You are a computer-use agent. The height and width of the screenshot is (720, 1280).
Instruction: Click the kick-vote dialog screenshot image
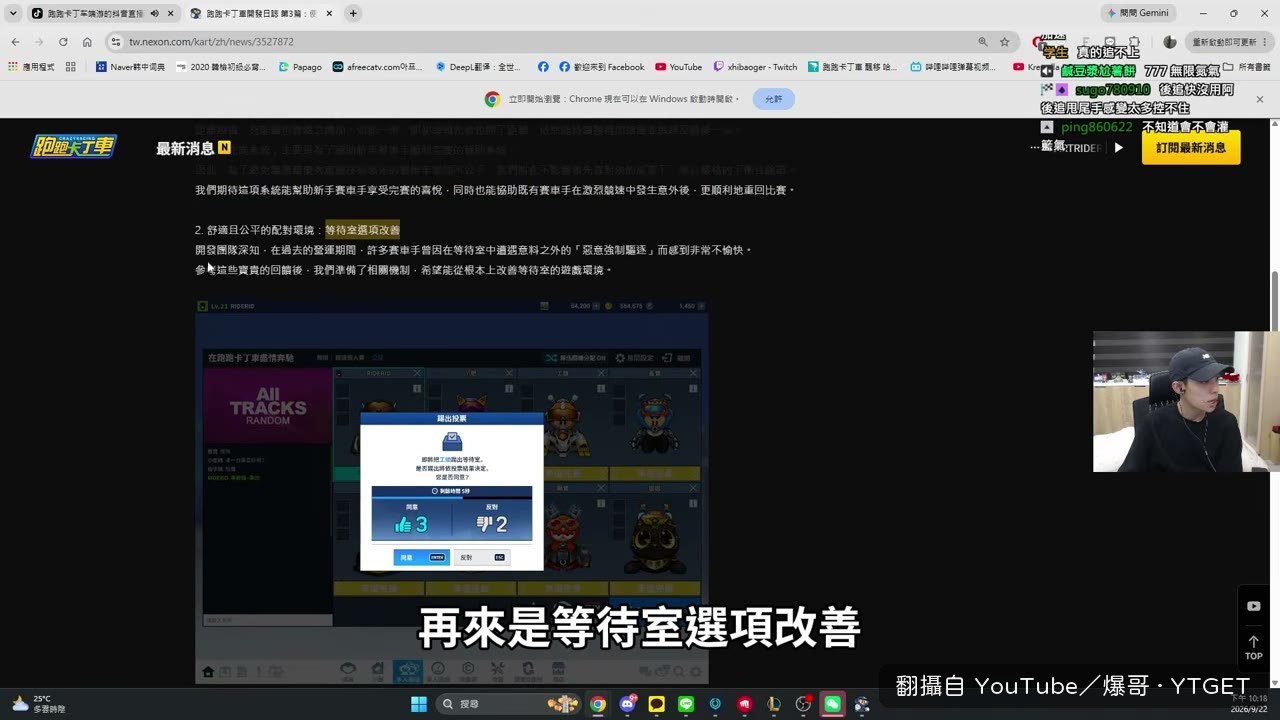pyautogui.click(x=452, y=490)
